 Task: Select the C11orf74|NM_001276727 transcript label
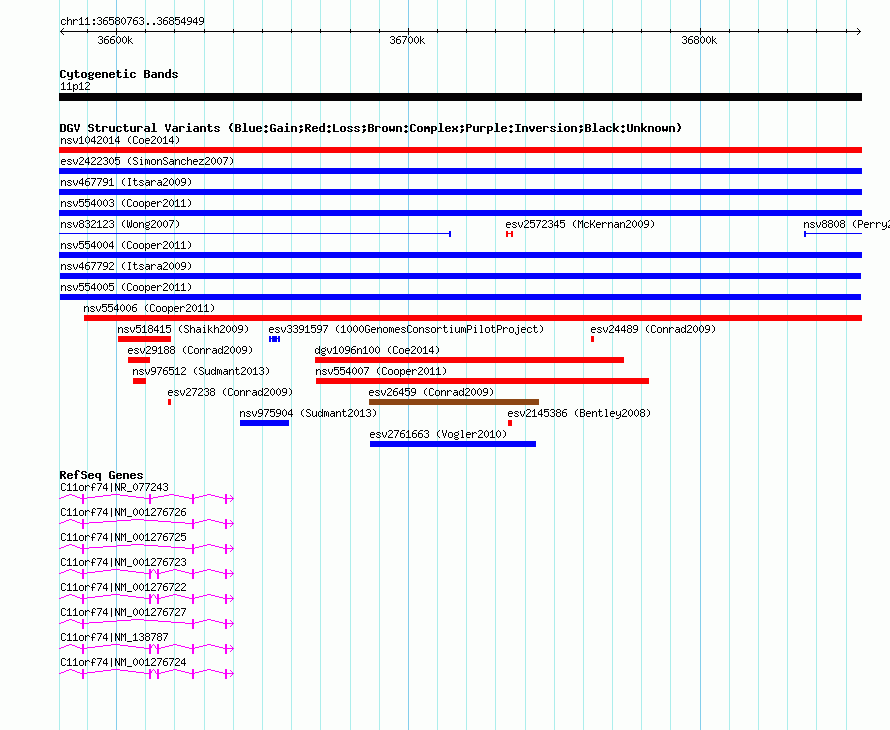click(x=123, y=612)
